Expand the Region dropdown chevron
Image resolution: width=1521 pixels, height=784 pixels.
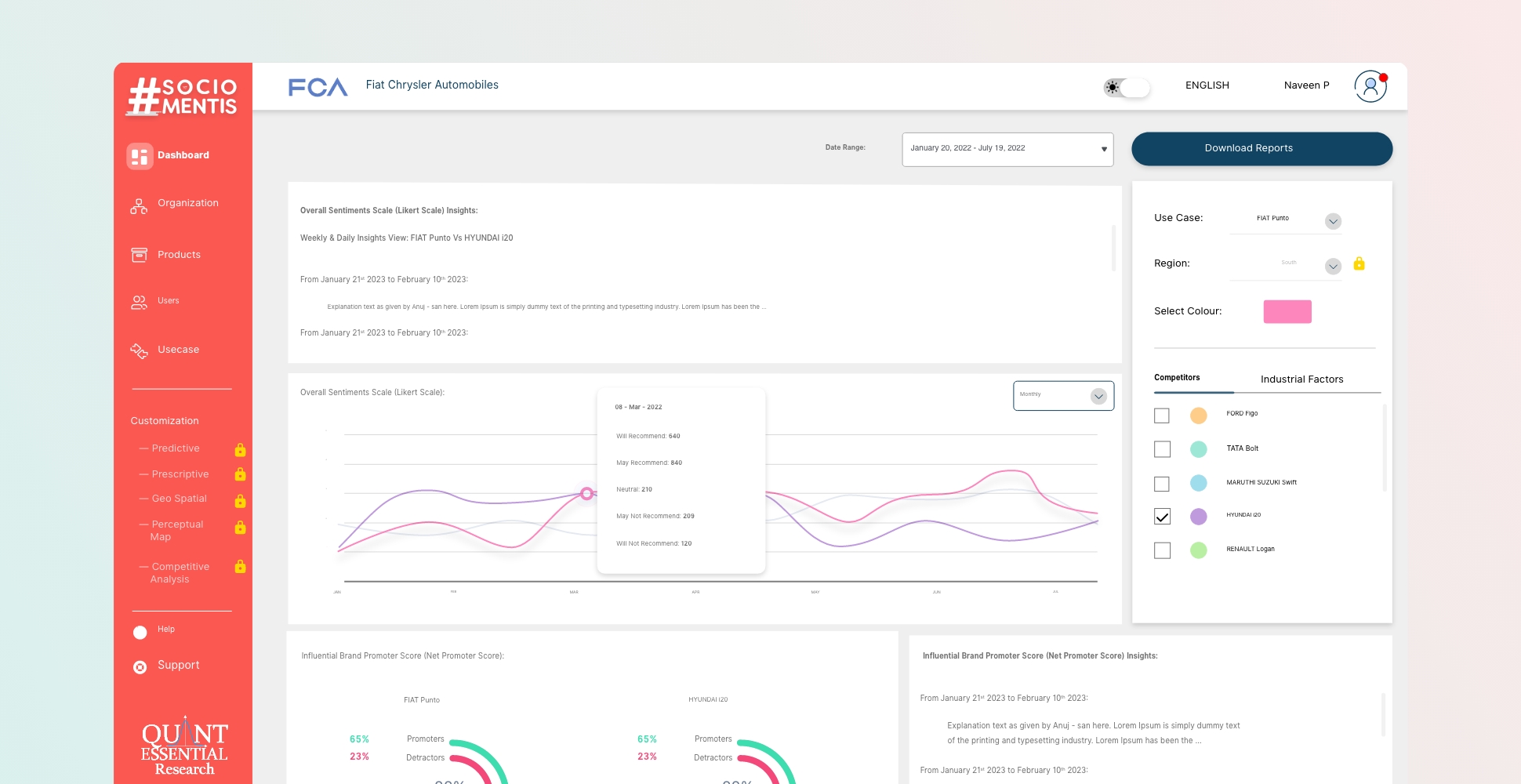coord(1333,267)
